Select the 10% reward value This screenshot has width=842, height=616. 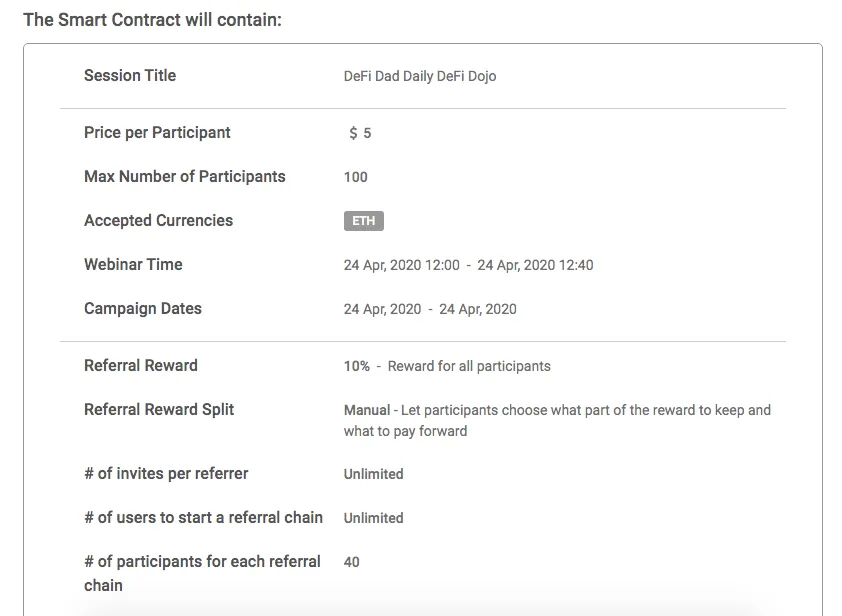click(x=357, y=366)
